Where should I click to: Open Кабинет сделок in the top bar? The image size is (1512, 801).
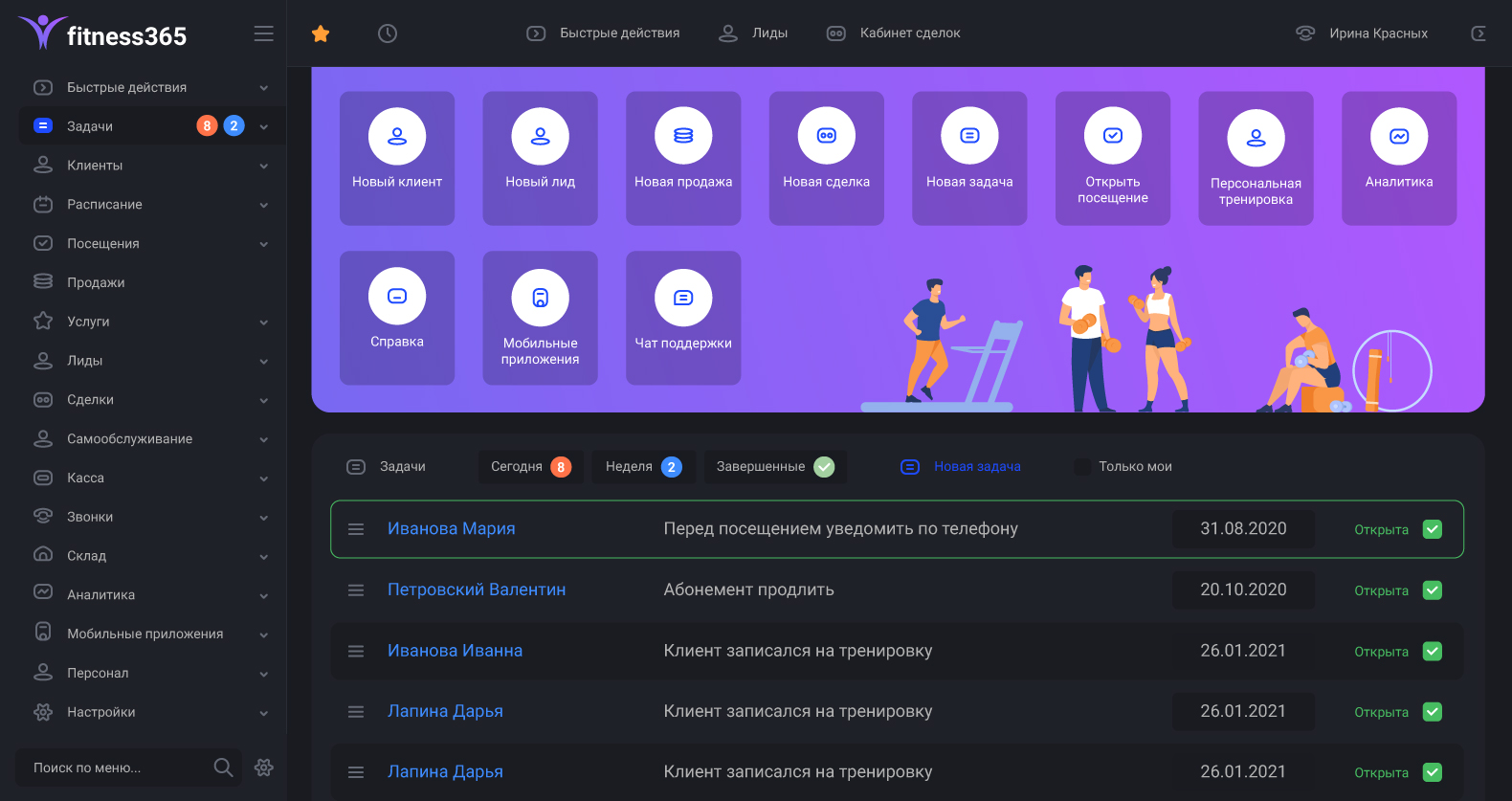[x=893, y=33]
